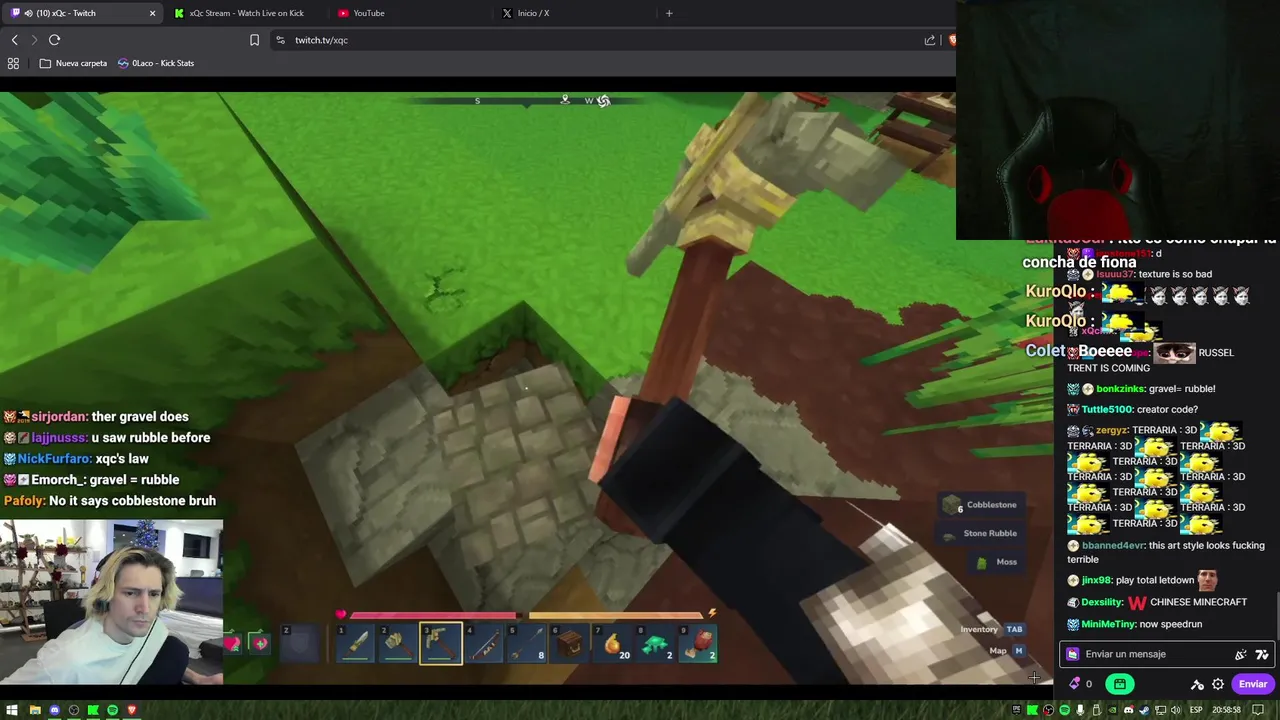
Task: Open File Explorer from taskbar
Action: click(35, 710)
